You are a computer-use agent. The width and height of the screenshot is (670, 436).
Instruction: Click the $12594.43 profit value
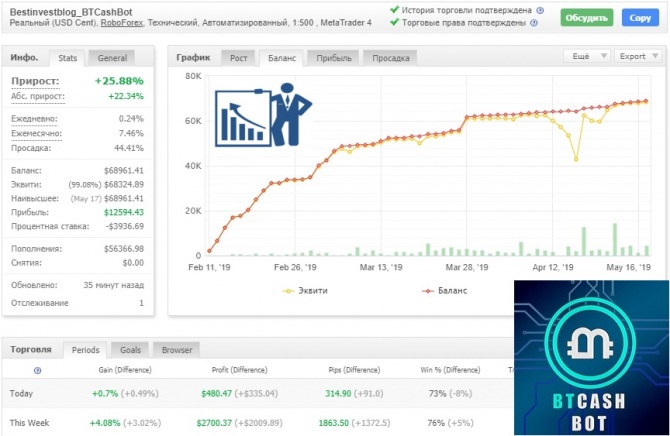[124, 212]
